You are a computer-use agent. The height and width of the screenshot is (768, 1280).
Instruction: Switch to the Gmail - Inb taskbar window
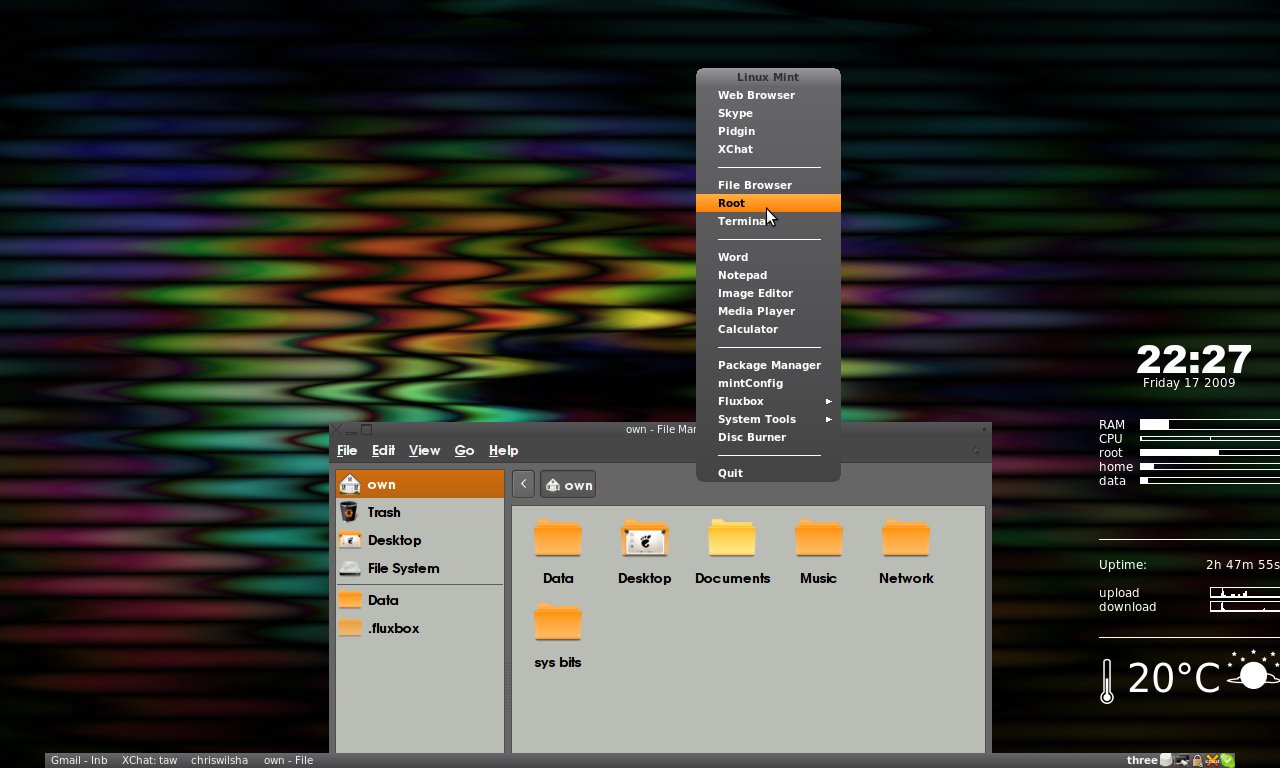(79, 760)
